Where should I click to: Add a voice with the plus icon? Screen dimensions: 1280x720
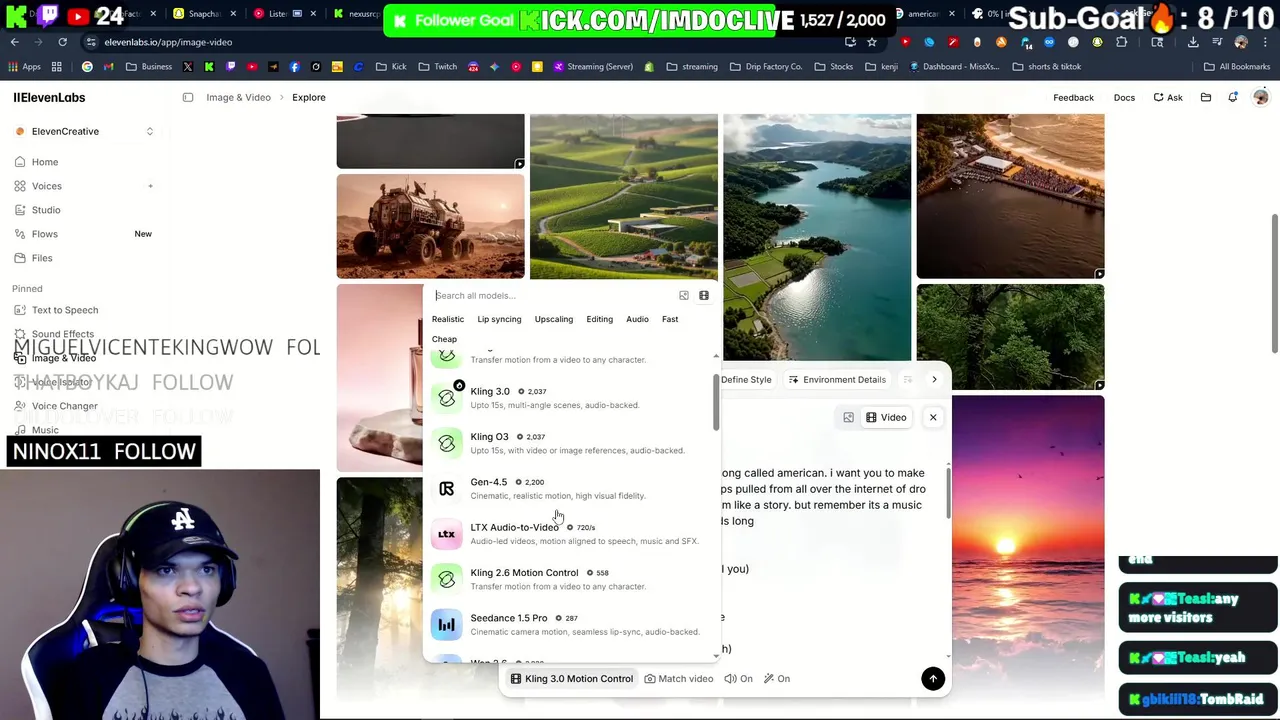point(150,186)
